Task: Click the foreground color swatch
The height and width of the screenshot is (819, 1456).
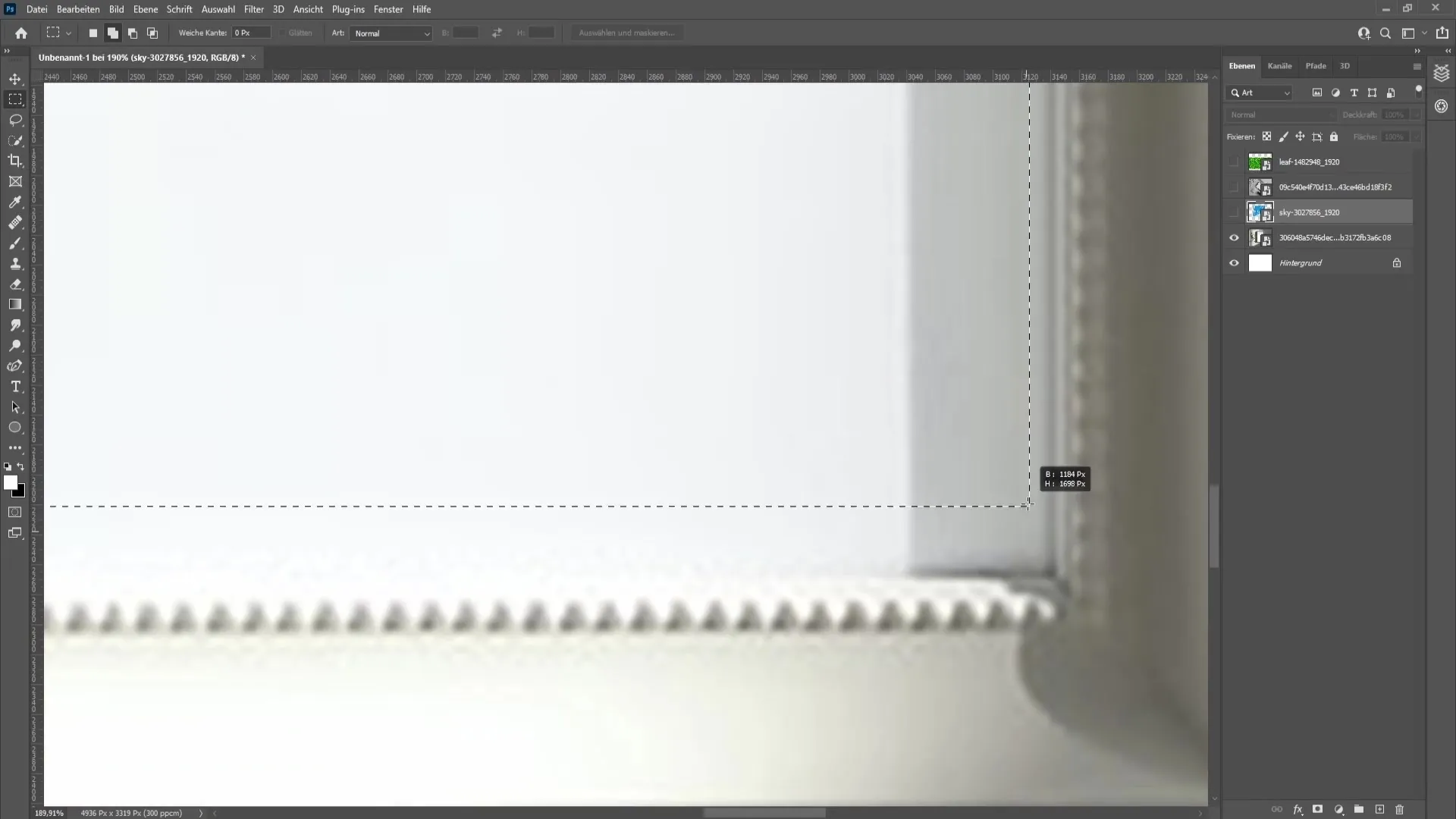Action: pyautogui.click(x=11, y=483)
